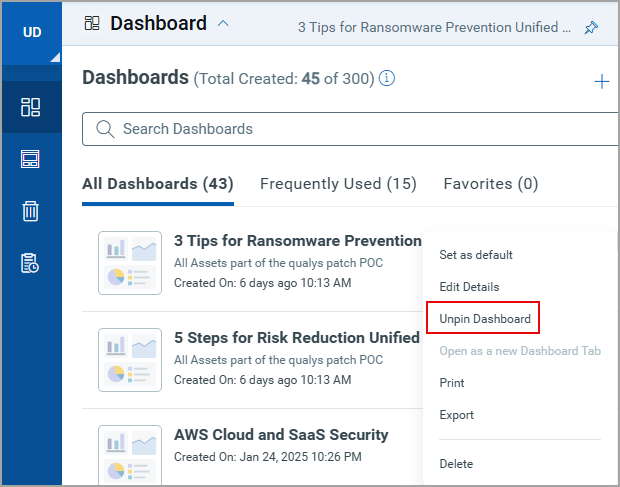This screenshot has width=620, height=487.
Task: Select Export in the context menu
Action: point(456,415)
